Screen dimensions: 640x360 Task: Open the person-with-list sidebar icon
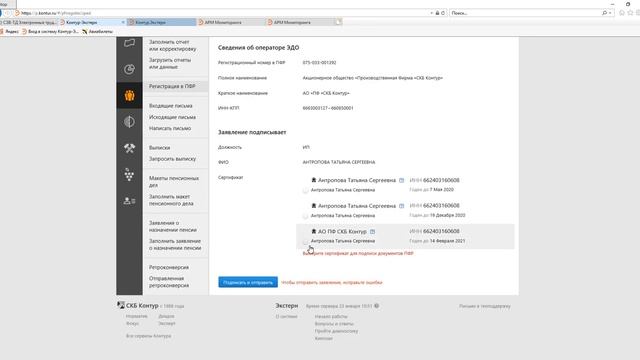pos(129,201)
